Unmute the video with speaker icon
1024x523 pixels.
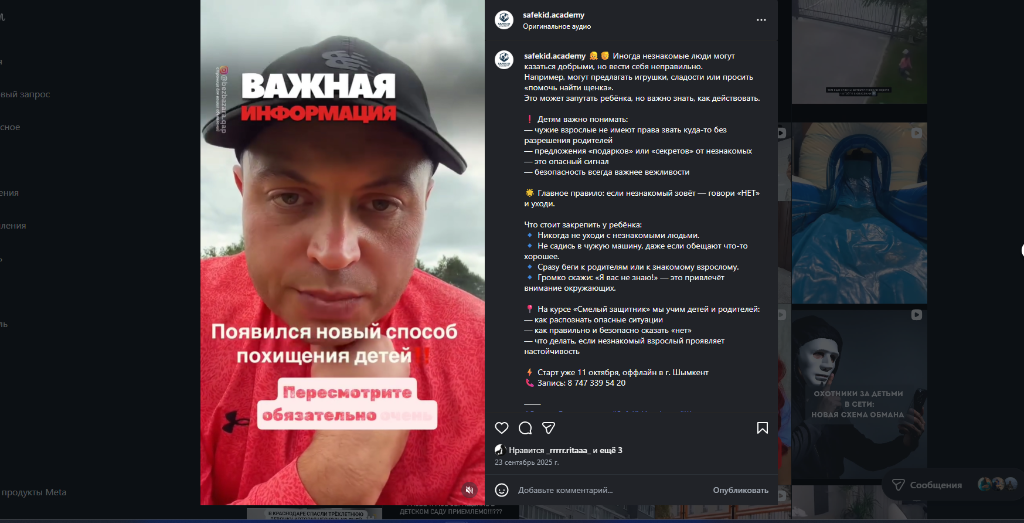(x=469, y=489)
